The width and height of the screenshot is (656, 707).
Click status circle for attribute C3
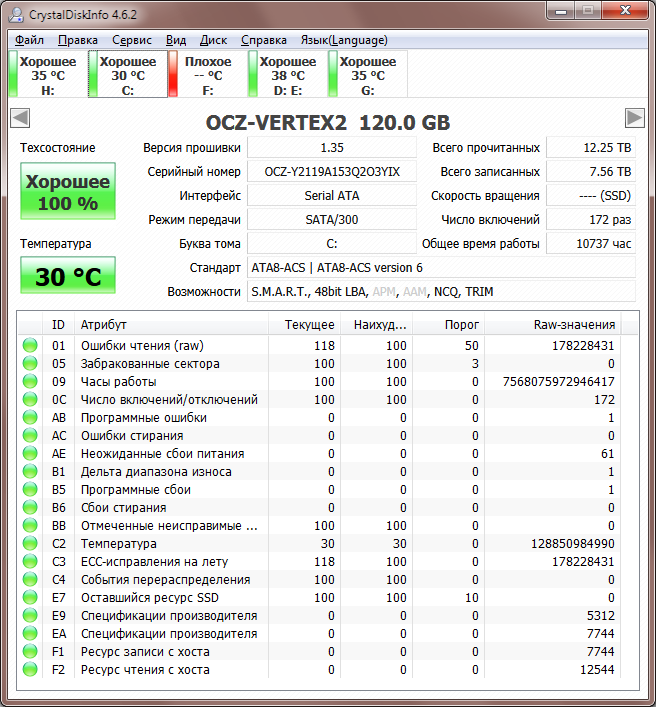tap(30, 561)
